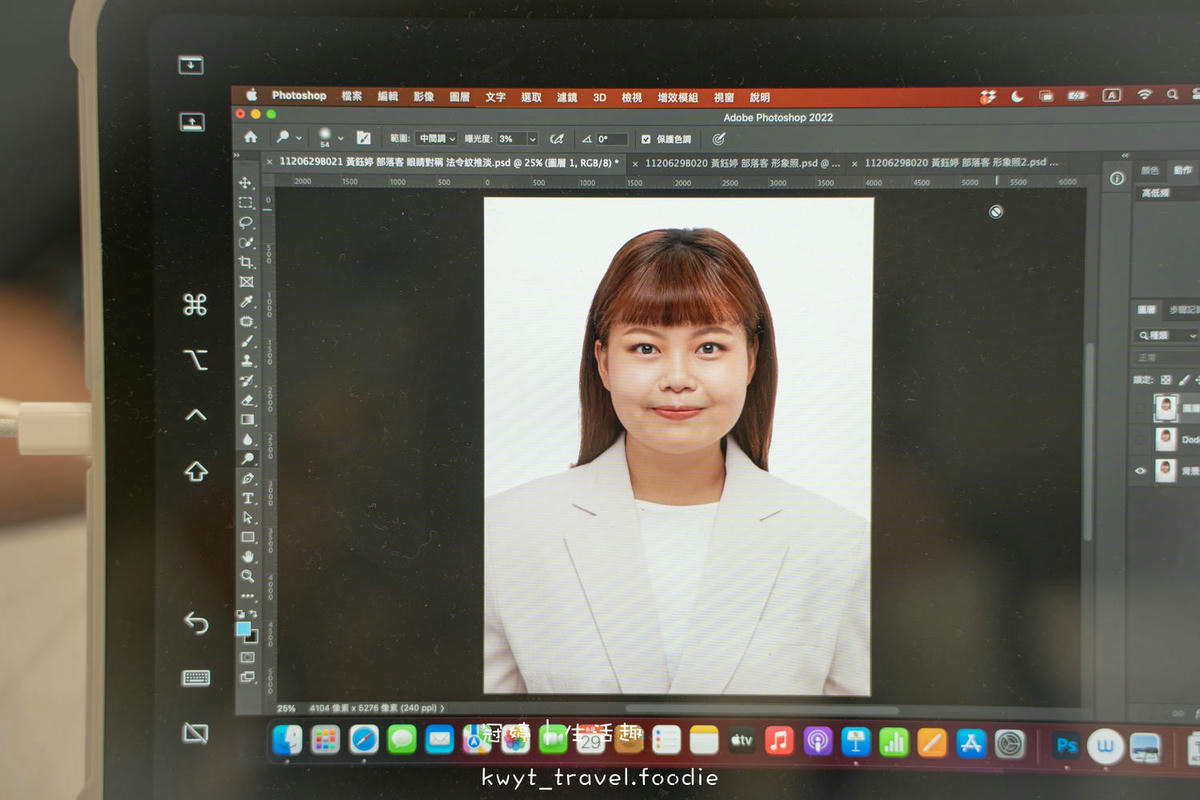This screenshot has width=1200, height=800.
Task: Open the Properties info panel icon
Action: (x=1117, y=179)
